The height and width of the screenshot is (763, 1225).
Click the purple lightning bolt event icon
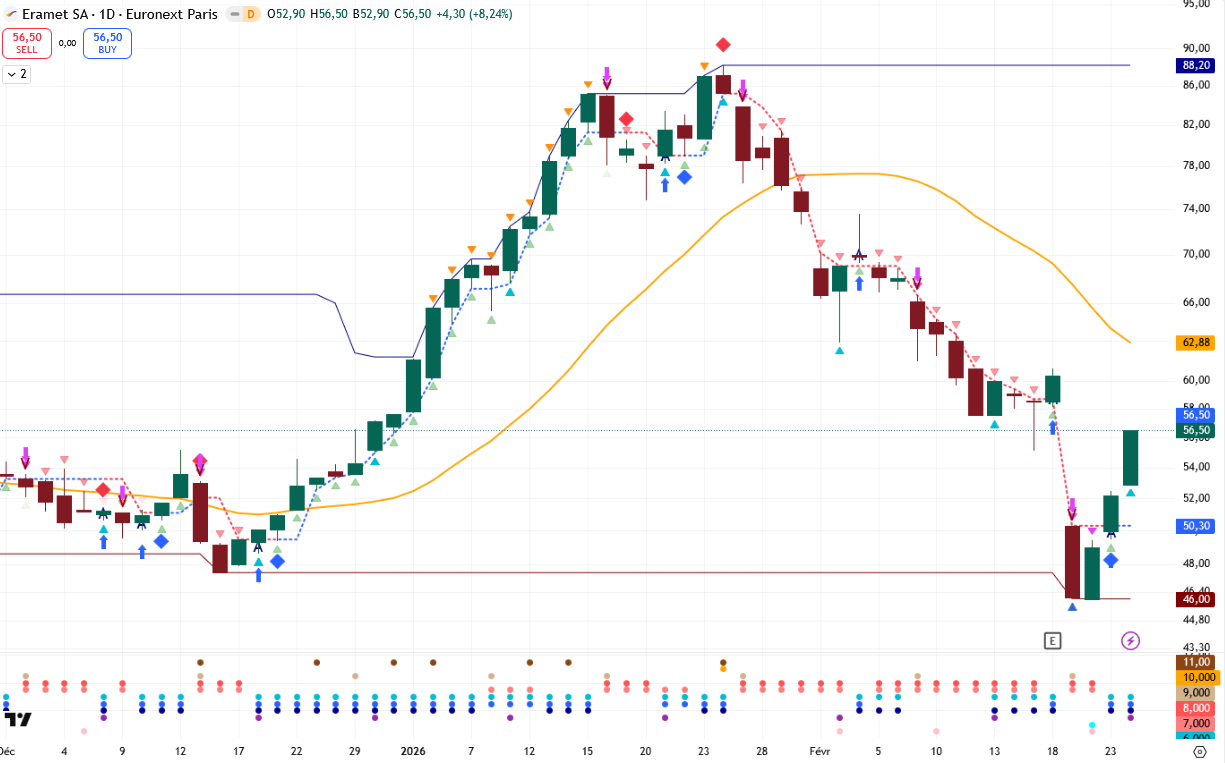point(1130,640)
